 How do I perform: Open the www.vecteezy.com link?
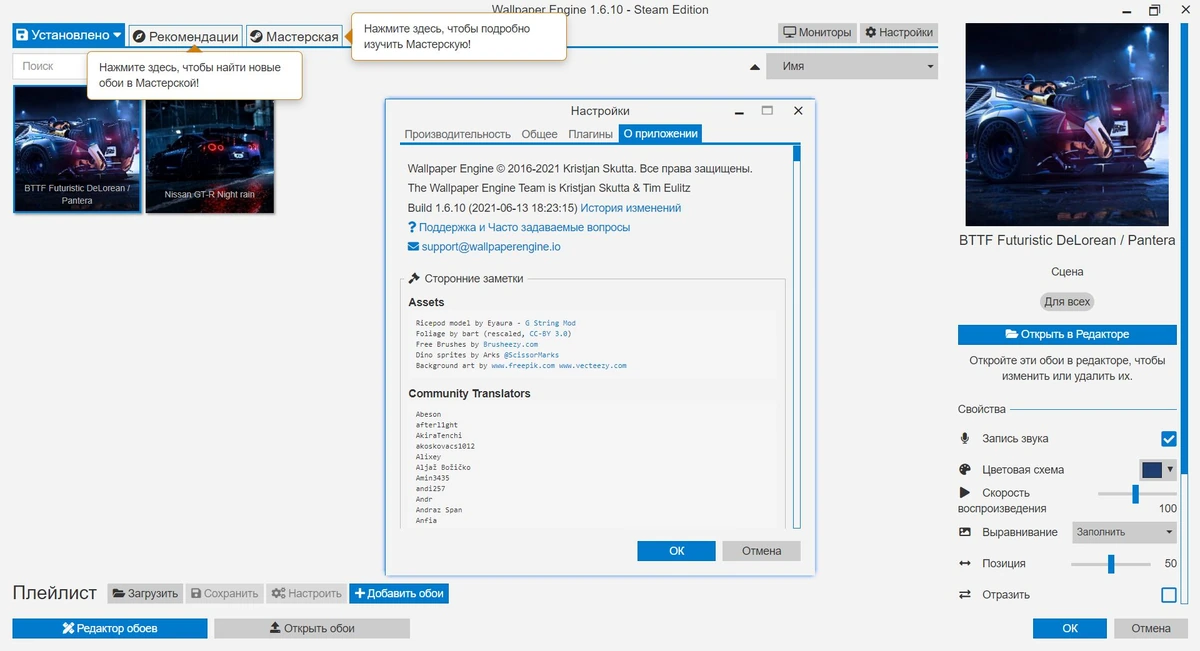(593, 366)
